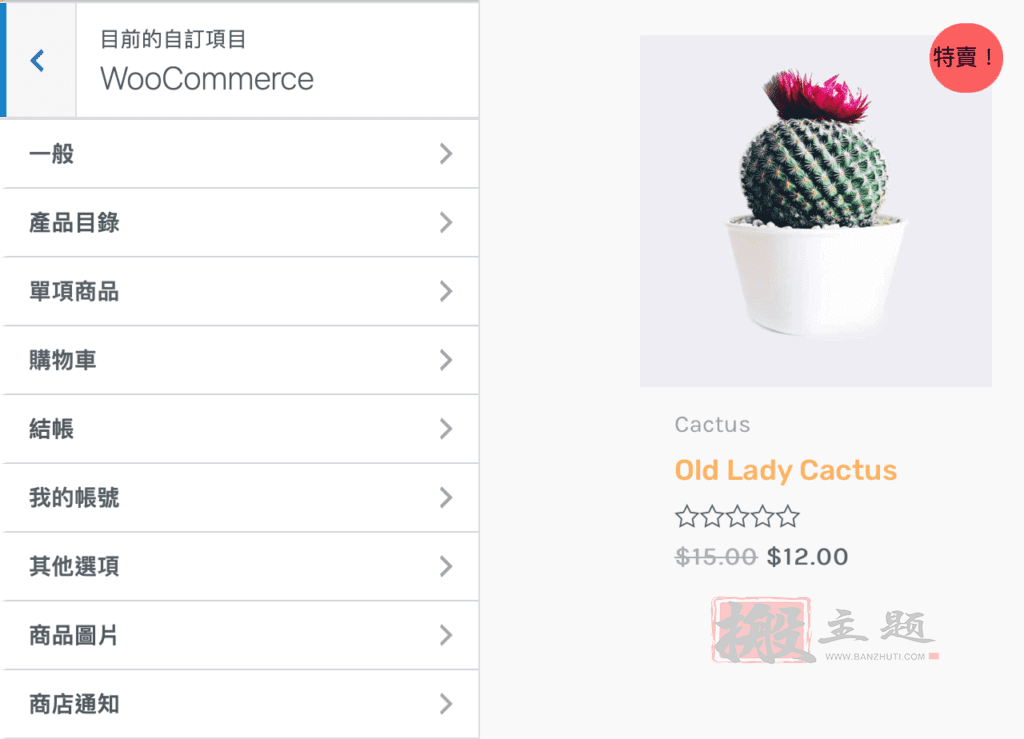The height and width of the screenshot is (739, 1024).
Task: Expand the 產品目錄 section chevron
Action: coord(446,223)
